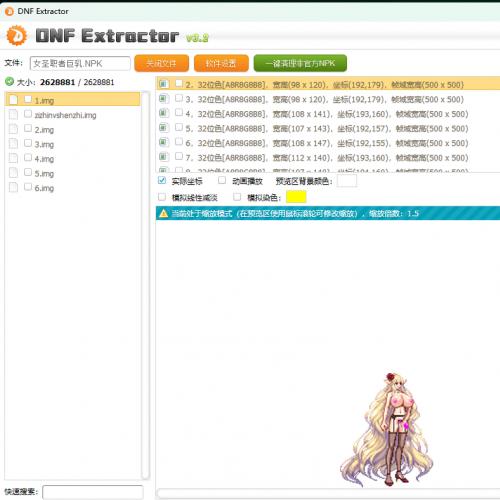Tick the checkbox of frame 3 row
Image resolution: width=500 pixels, height=500 pixels.
pos(179,98)
